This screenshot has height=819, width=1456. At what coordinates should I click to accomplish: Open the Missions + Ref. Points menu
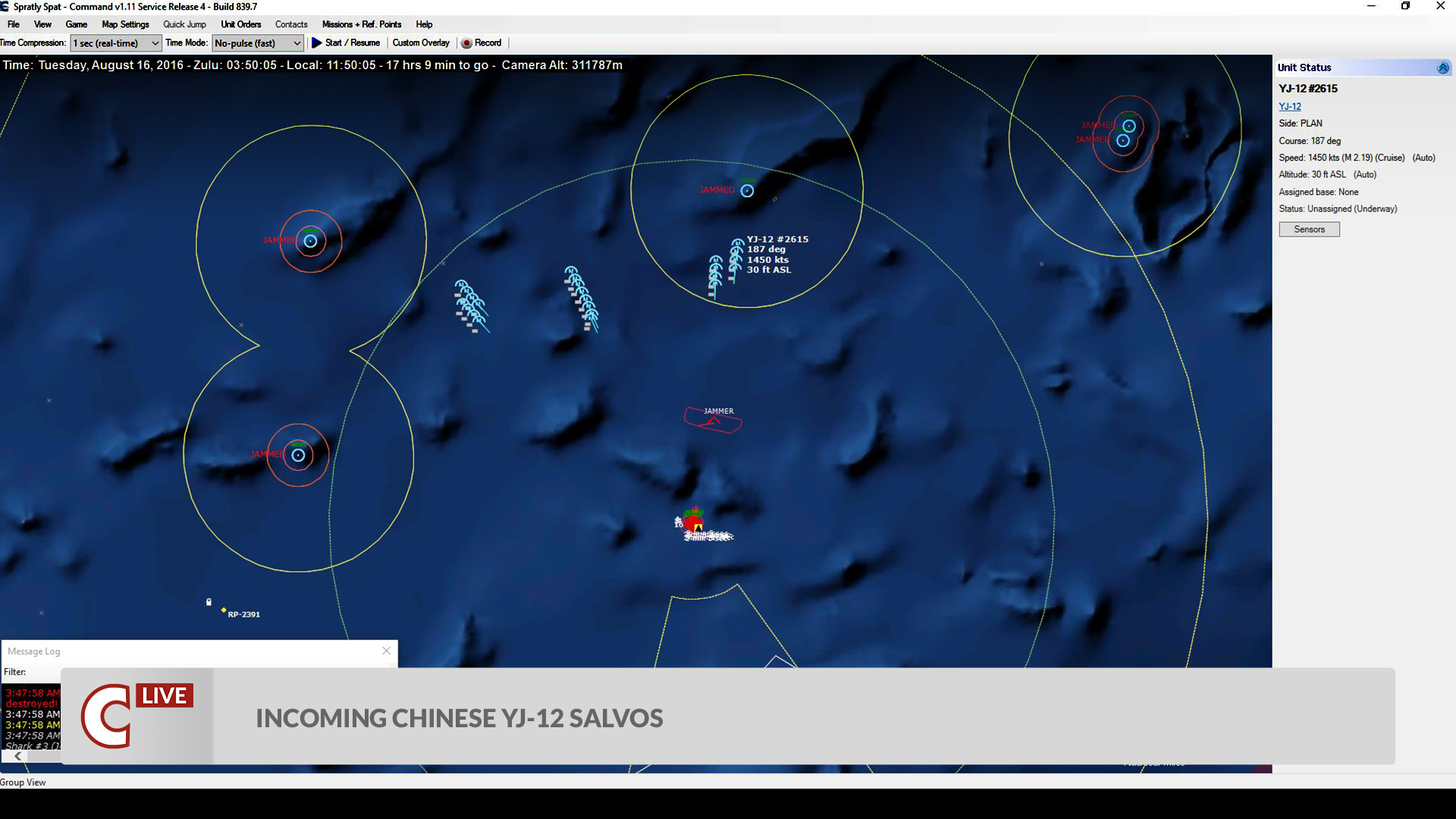click(362, 24)
